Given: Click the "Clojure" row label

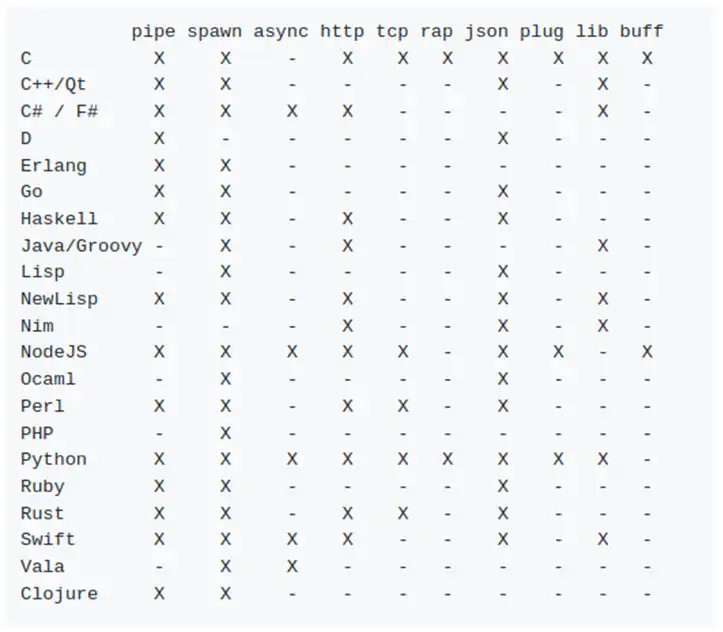Looking at the screenshot, I should (x=59, y=594).
